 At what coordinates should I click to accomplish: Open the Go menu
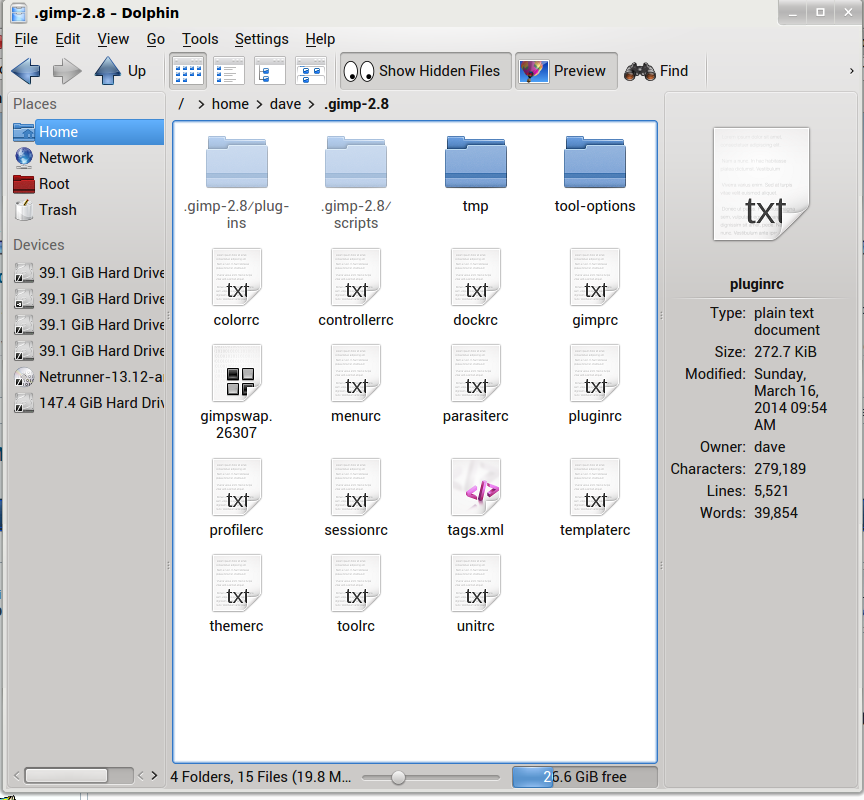coord(155,39)
